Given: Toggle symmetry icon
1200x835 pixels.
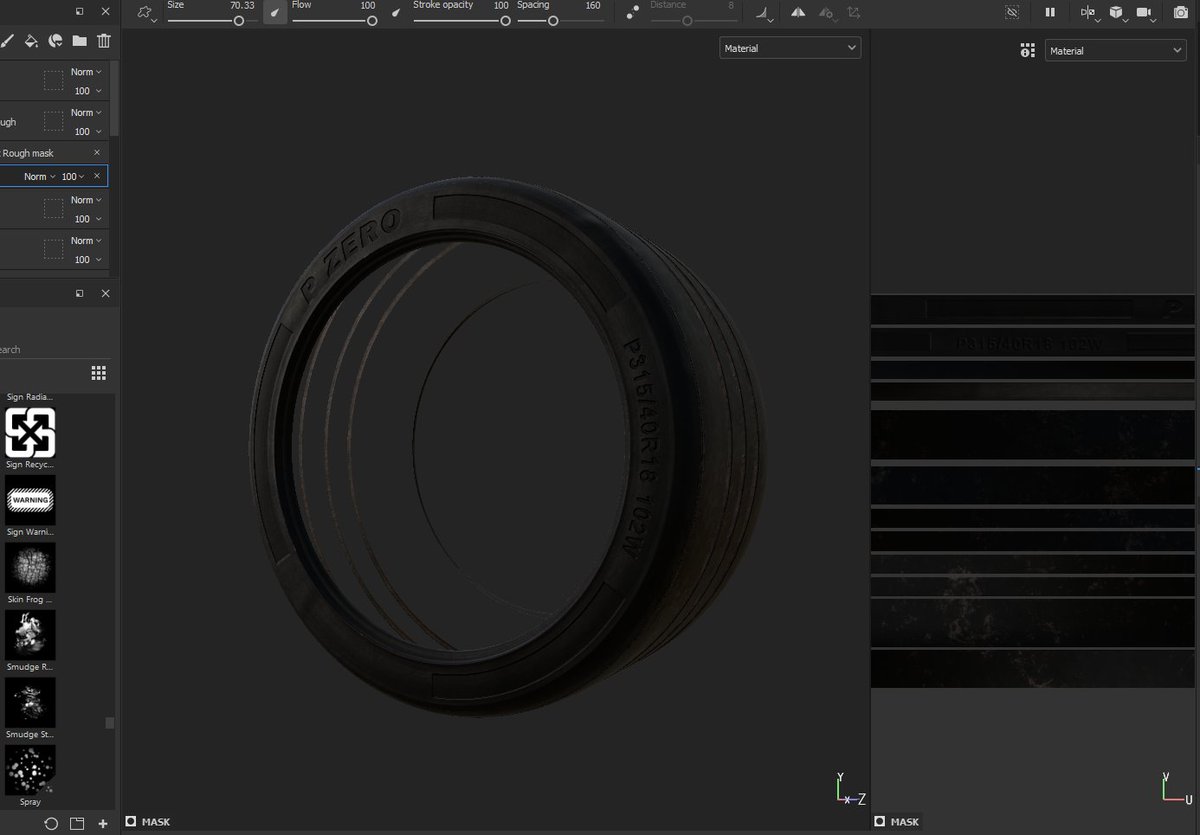Looking at the screenshot, I should click(x=798, y=13).
